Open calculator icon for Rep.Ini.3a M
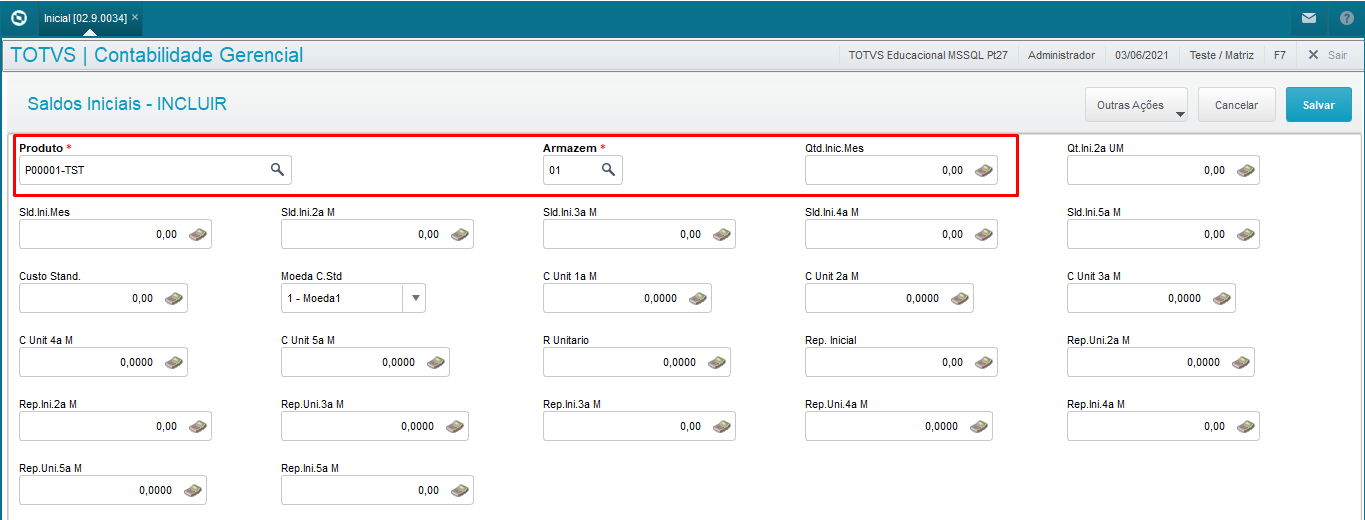Image resolution: width=1365 pixels, height=520 pixels. [x=723, y=427]
